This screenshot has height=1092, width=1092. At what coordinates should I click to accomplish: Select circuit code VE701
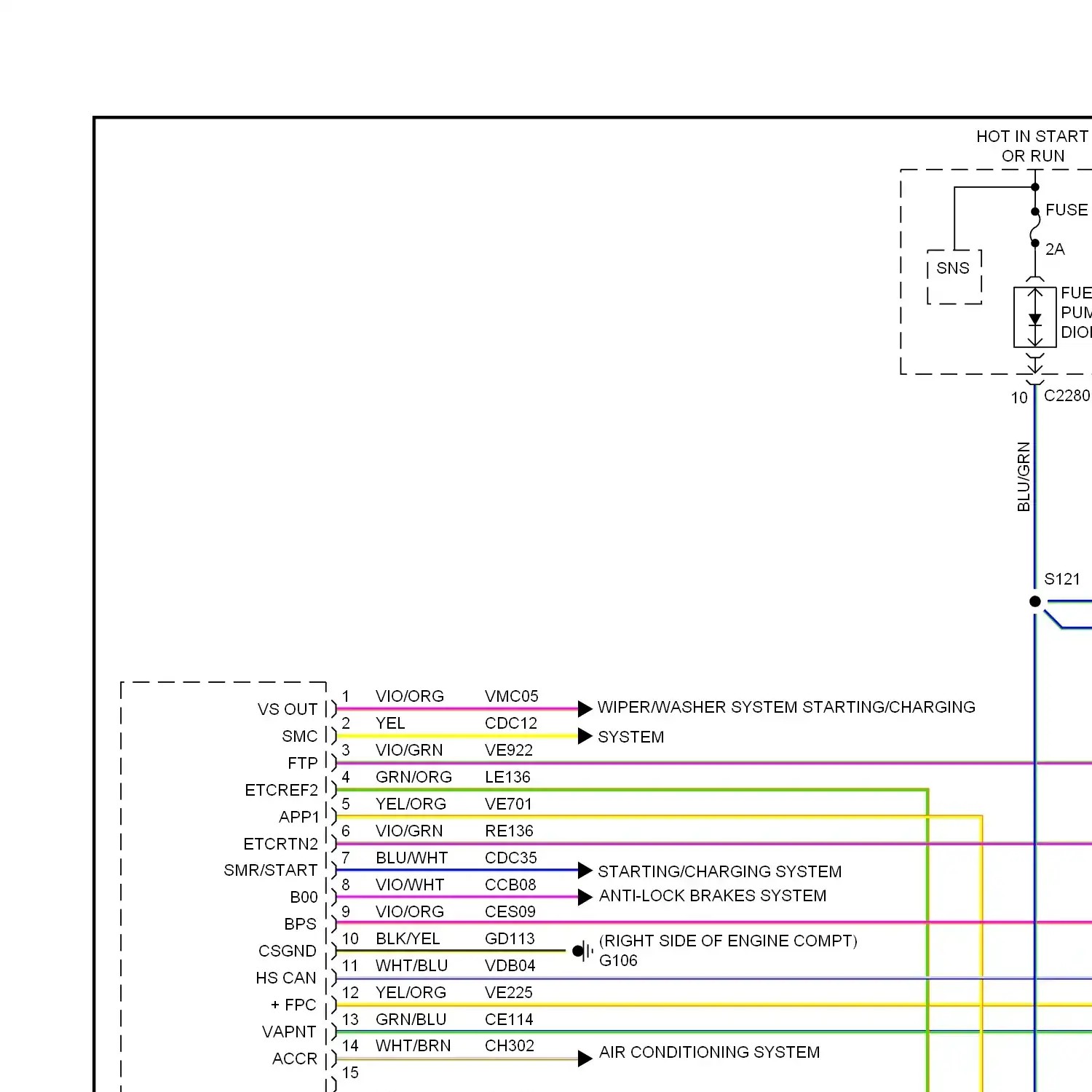pyautogui.click(x=508, y=804)
